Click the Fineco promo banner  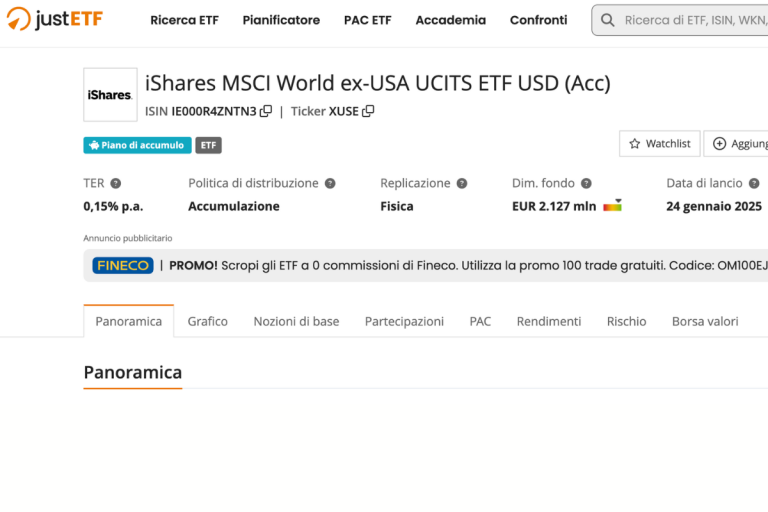point(426,266)
